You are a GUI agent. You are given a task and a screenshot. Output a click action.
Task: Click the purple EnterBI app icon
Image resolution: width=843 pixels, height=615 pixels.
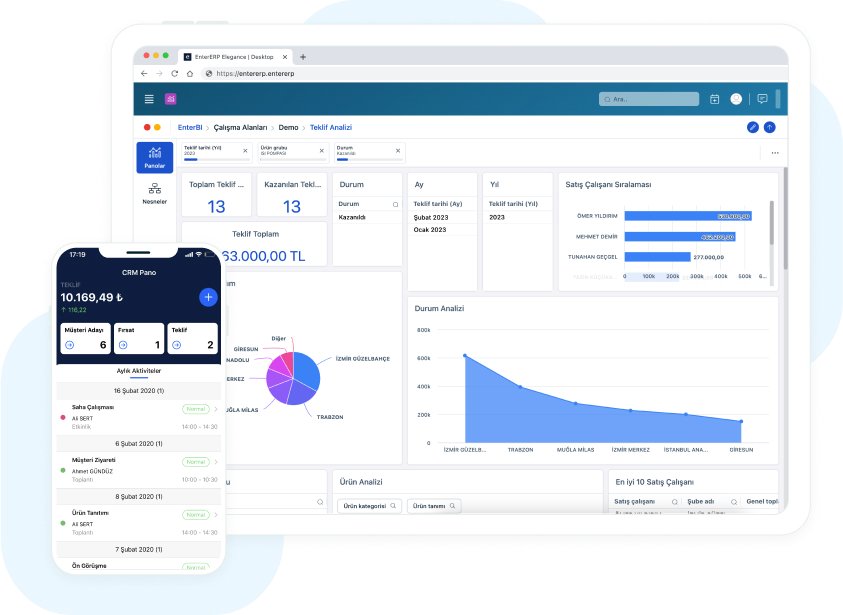pos(170,99)
